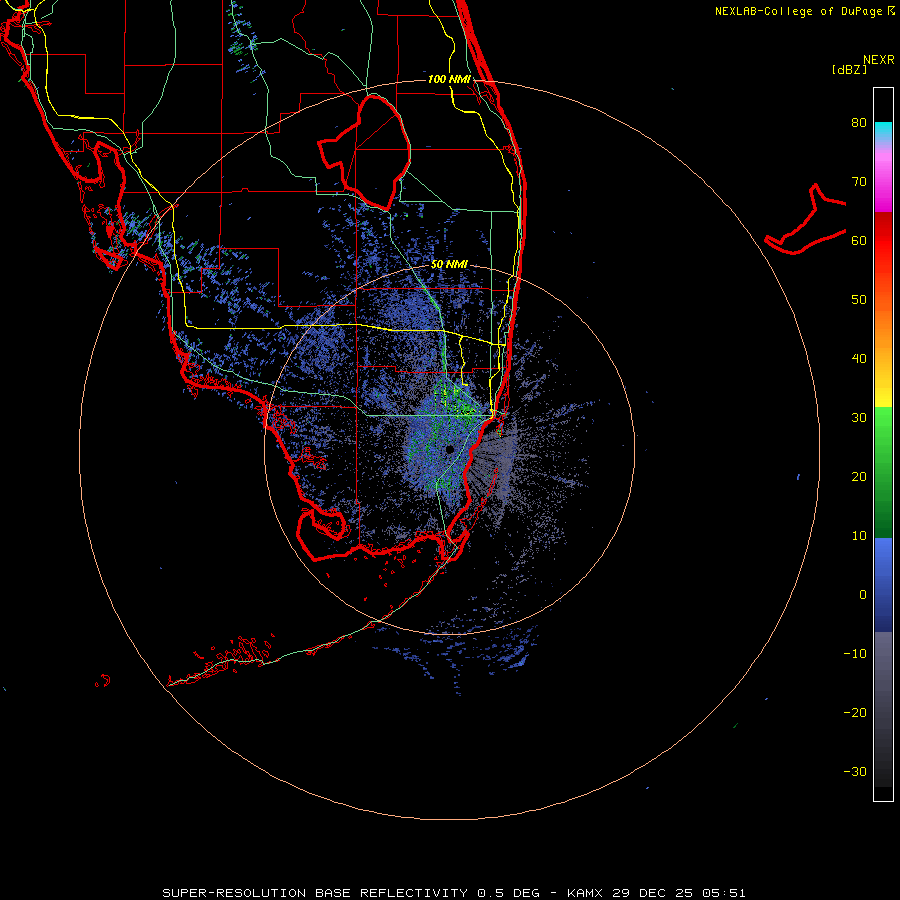Click the '70' value on the dBZ scale
Viewport: 900px width, 900px height.
[859, 181]
